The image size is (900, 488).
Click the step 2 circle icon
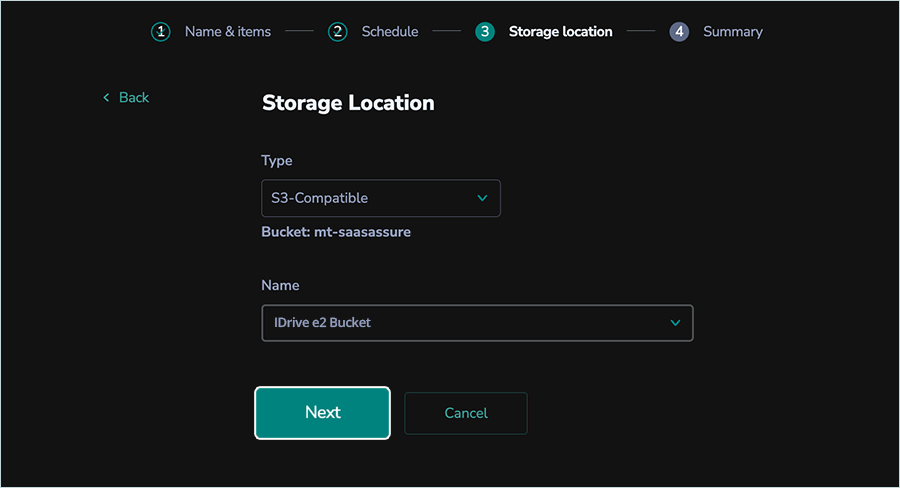[x=338, y=32]
